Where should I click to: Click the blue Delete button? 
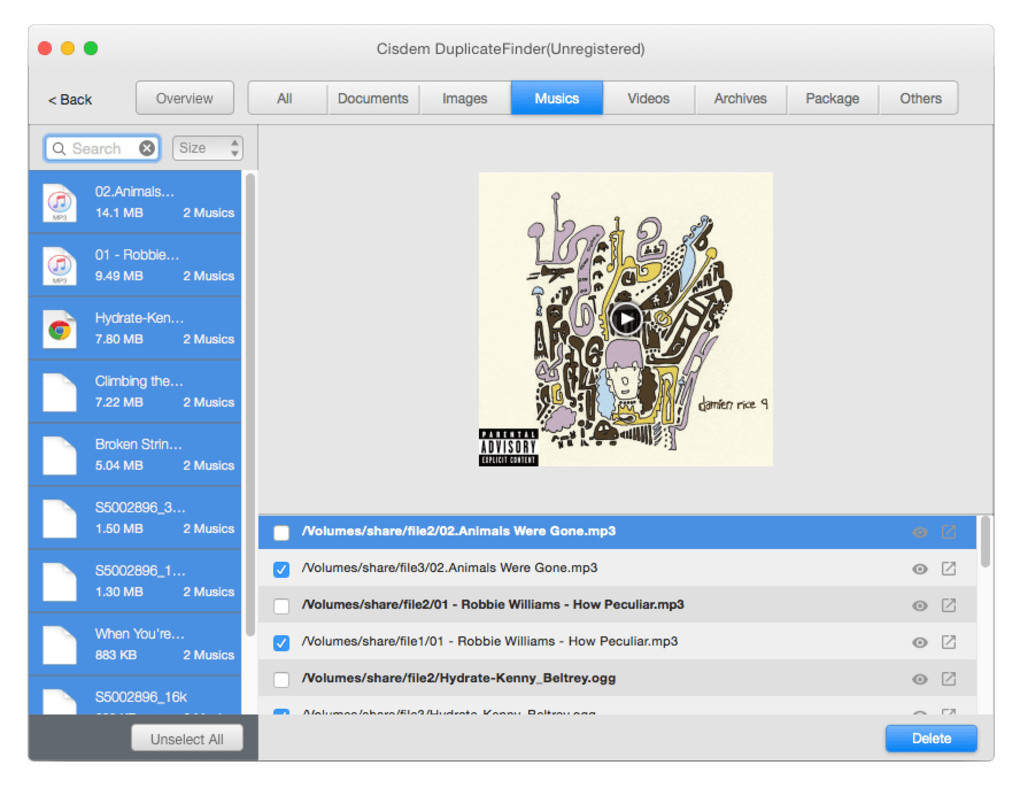[x=931, y=739]
